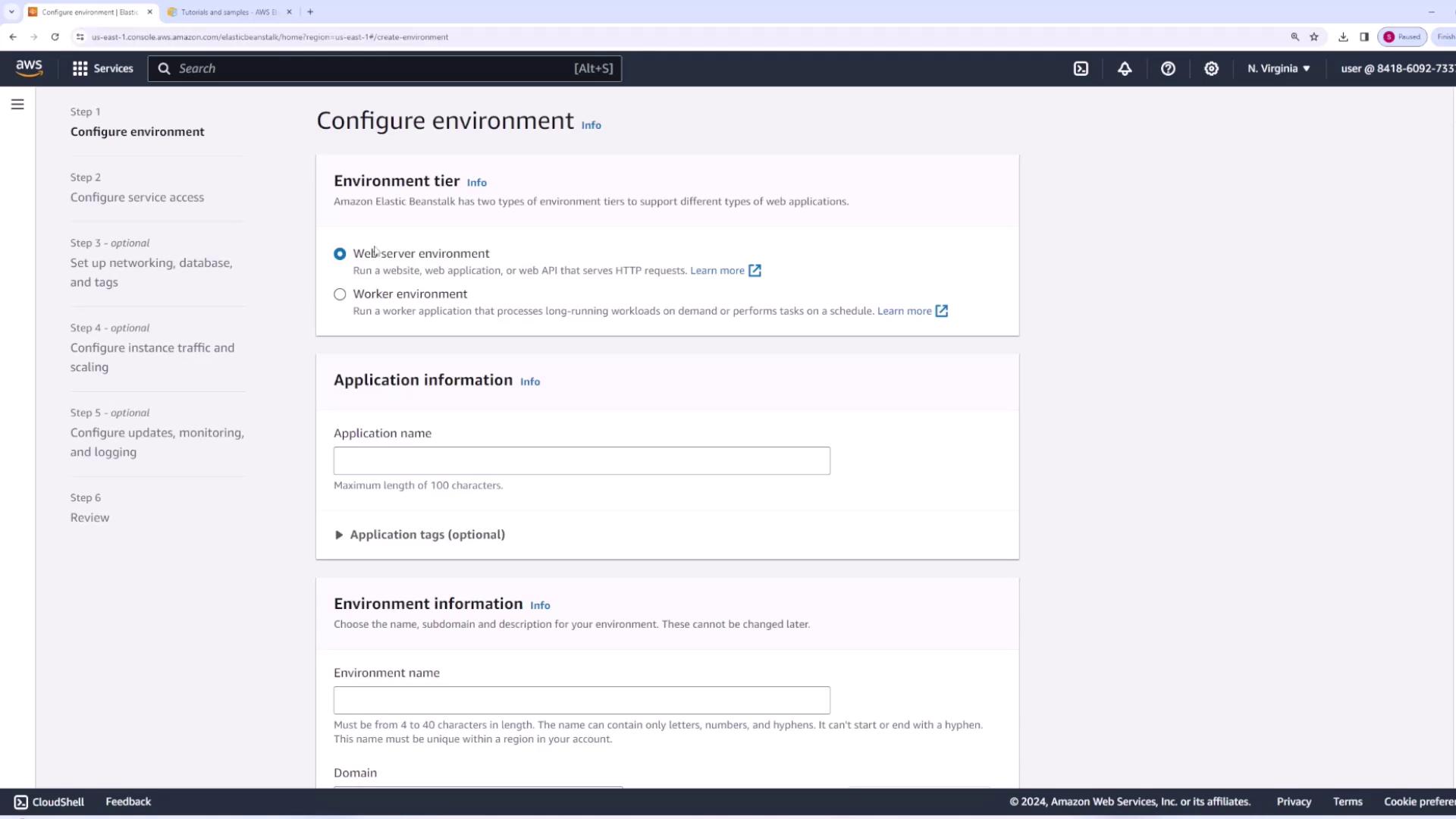Bookmark page with the star icon
The image size is (1456, 819).
point(1314,36)
